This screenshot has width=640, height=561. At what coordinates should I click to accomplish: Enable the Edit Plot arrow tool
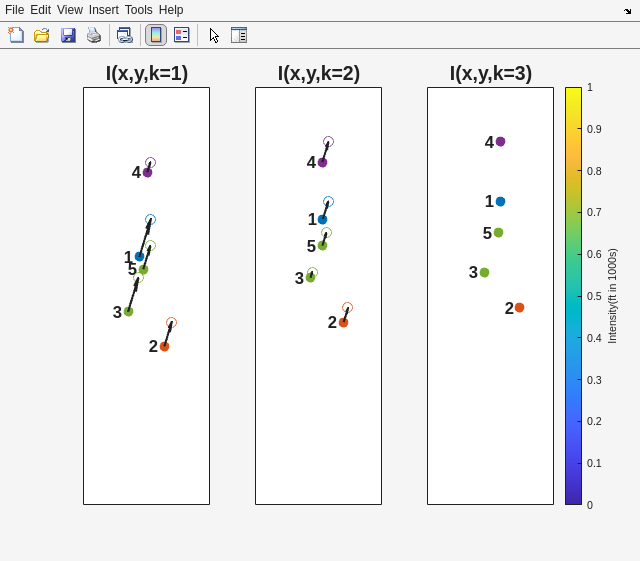click(214, 35)
